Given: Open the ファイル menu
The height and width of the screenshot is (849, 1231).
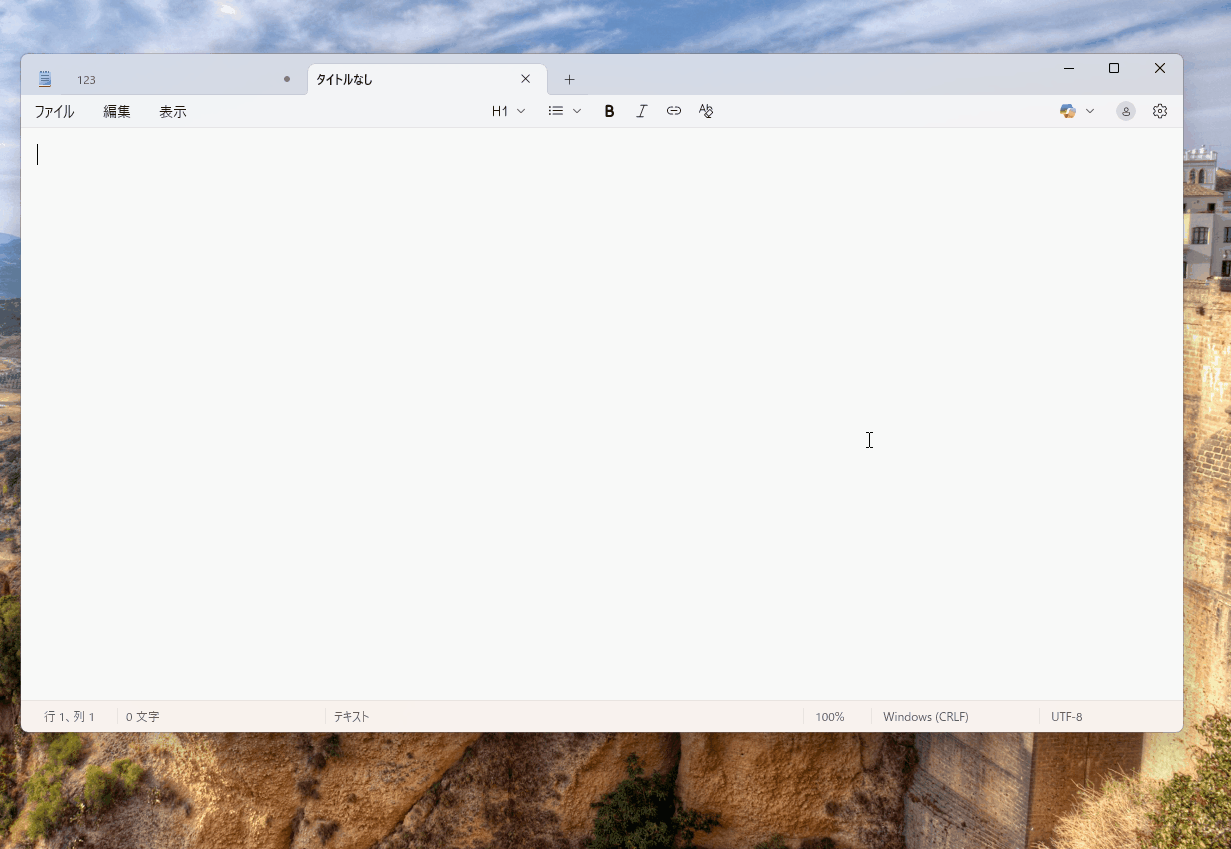Looking at the screenshot, I should click(54, 112).
